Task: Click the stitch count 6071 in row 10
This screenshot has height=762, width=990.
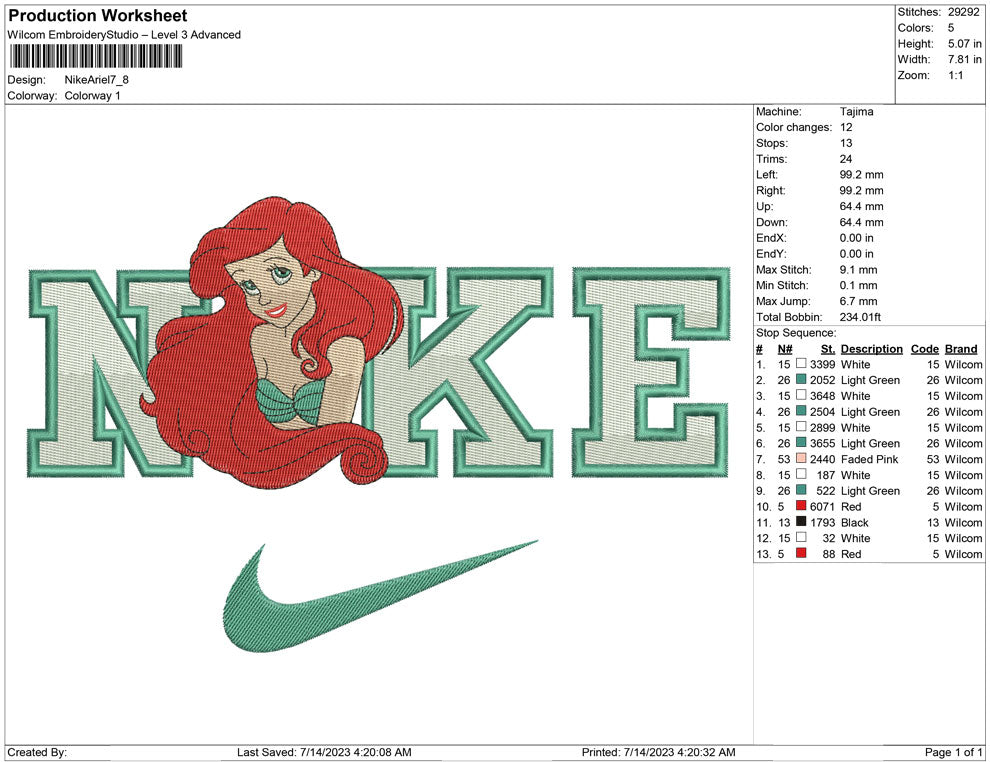Action: (x=823, y=506)
